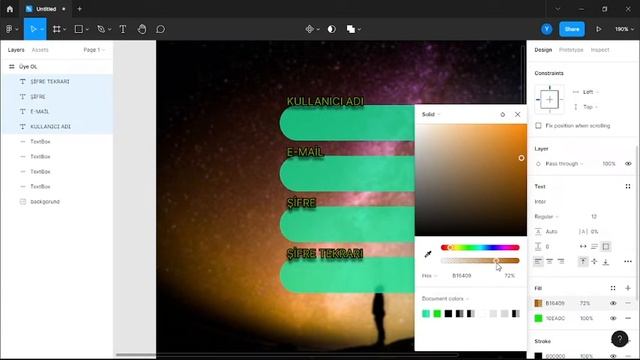
Task: Open the Page 1 dropdown
Action: (94, 50)
